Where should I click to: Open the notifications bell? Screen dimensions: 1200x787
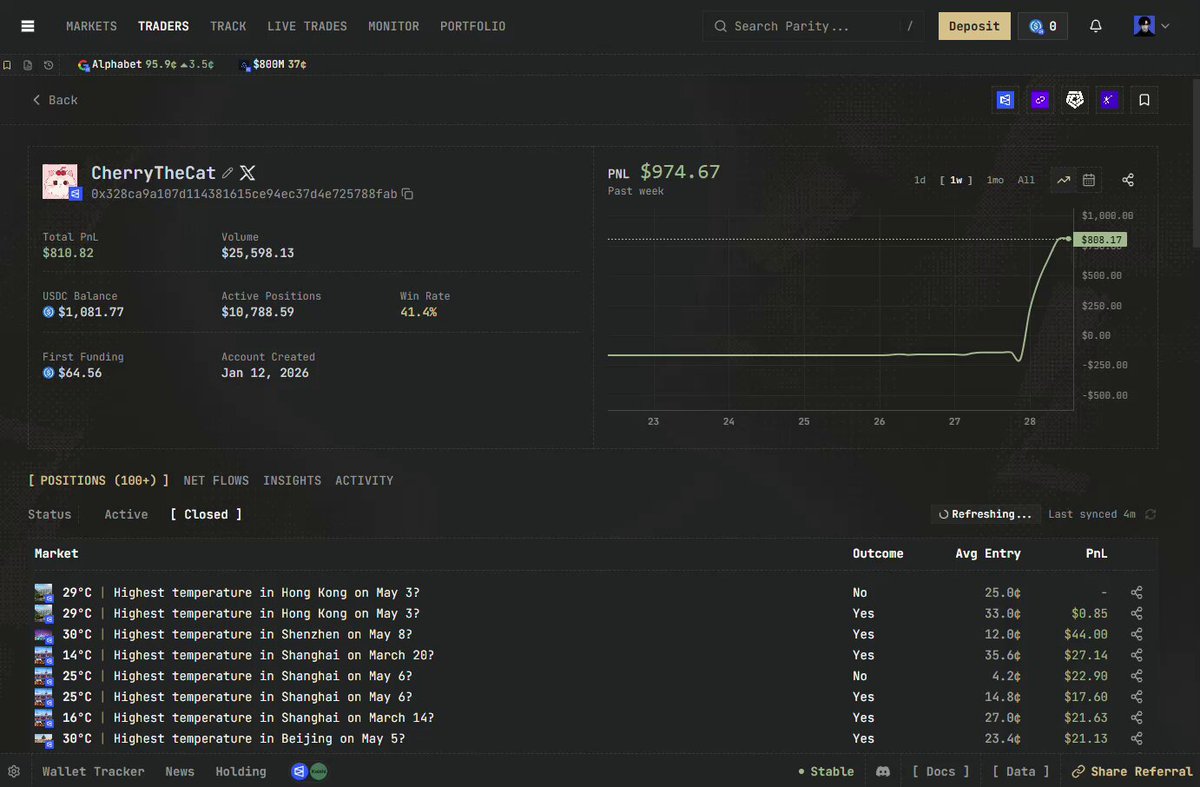tap(1096, 26)
